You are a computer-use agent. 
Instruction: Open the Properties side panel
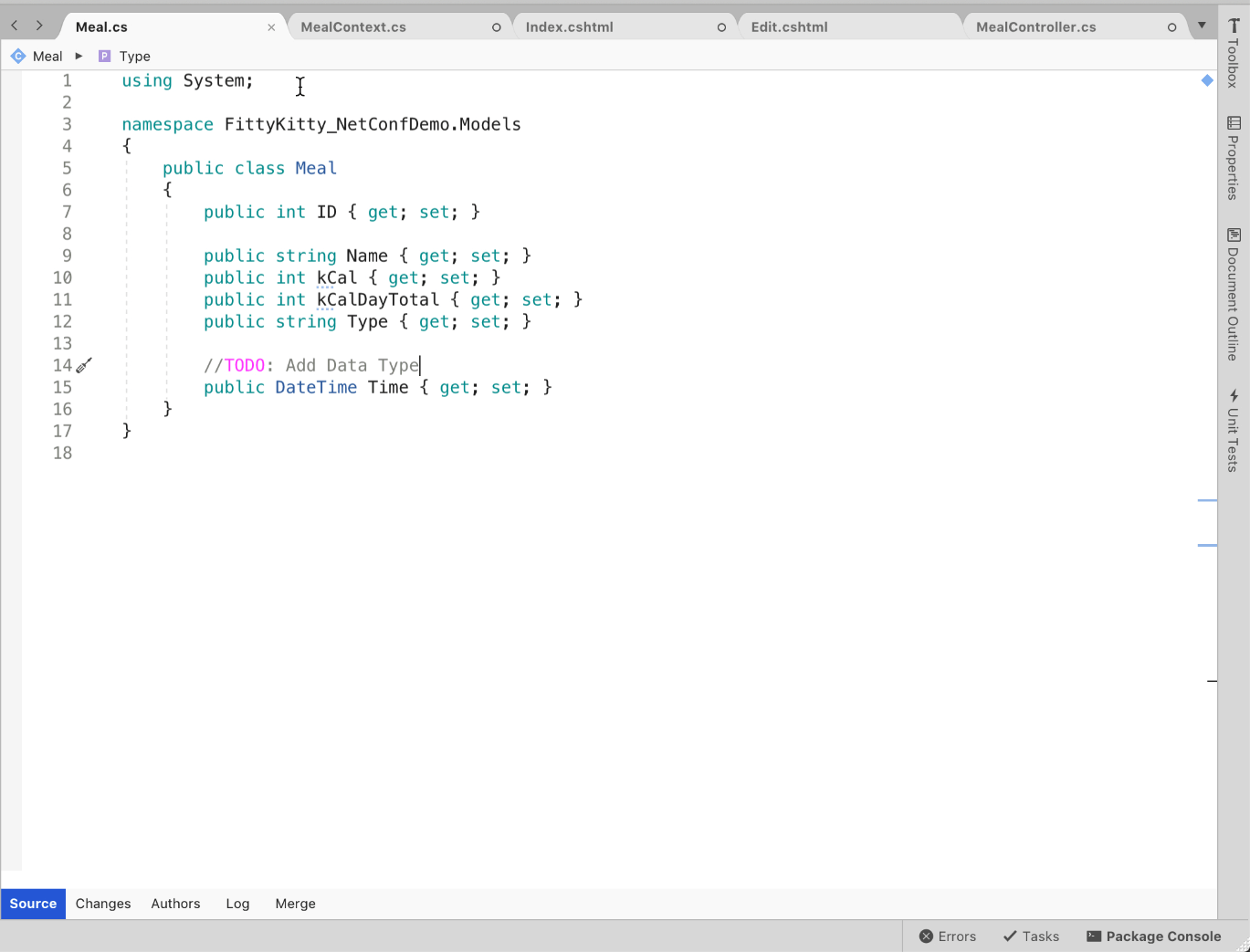point(1234,158)
